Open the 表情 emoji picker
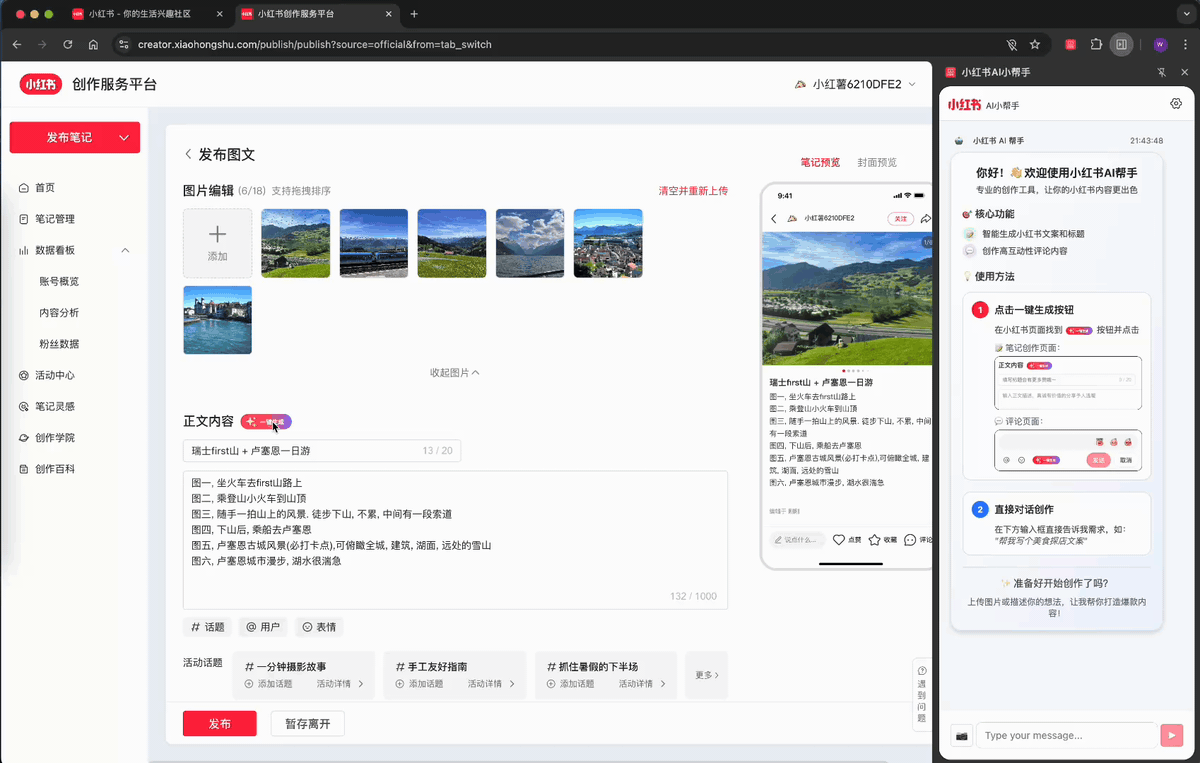Screen dimensions: 1200x763 (319, 627)
